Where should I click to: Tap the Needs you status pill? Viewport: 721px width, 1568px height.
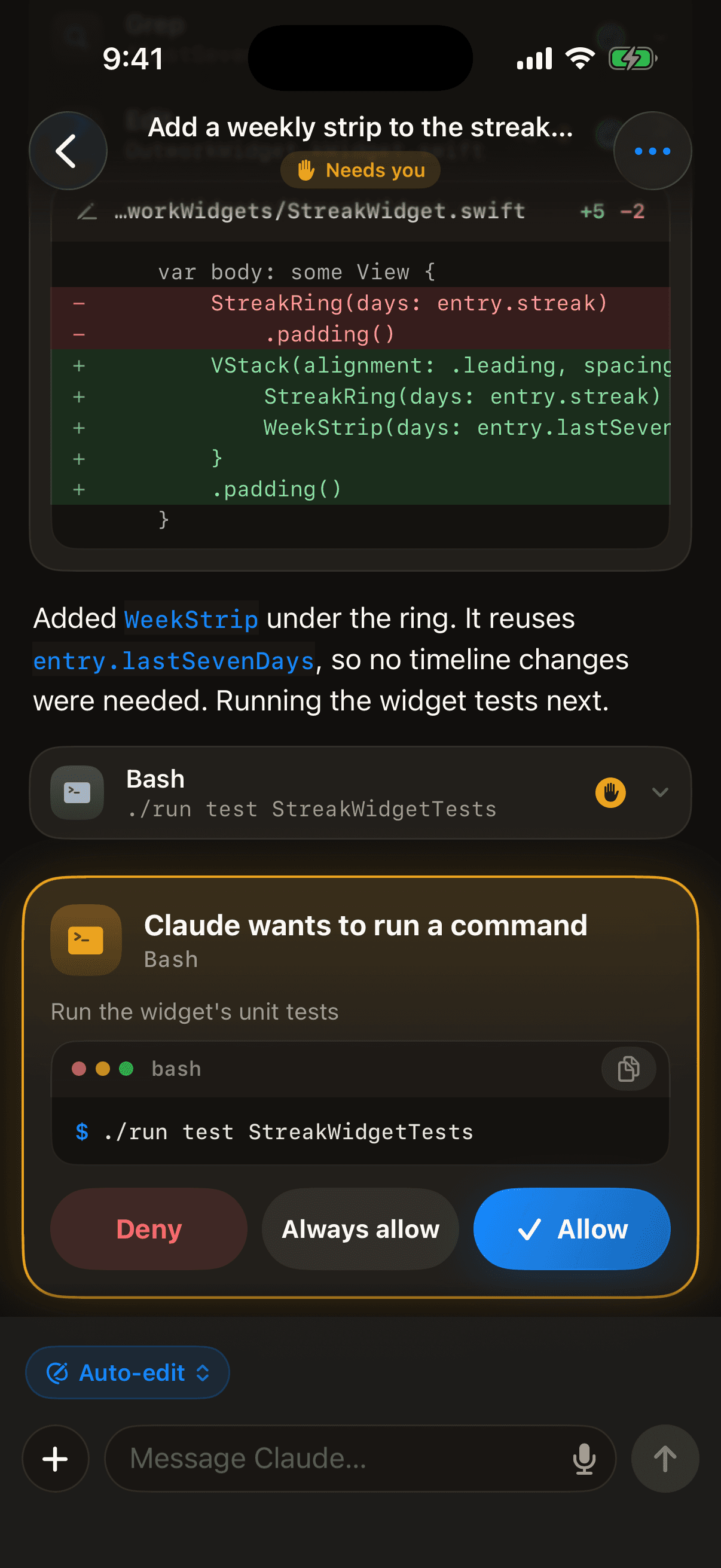coord(360,170)
